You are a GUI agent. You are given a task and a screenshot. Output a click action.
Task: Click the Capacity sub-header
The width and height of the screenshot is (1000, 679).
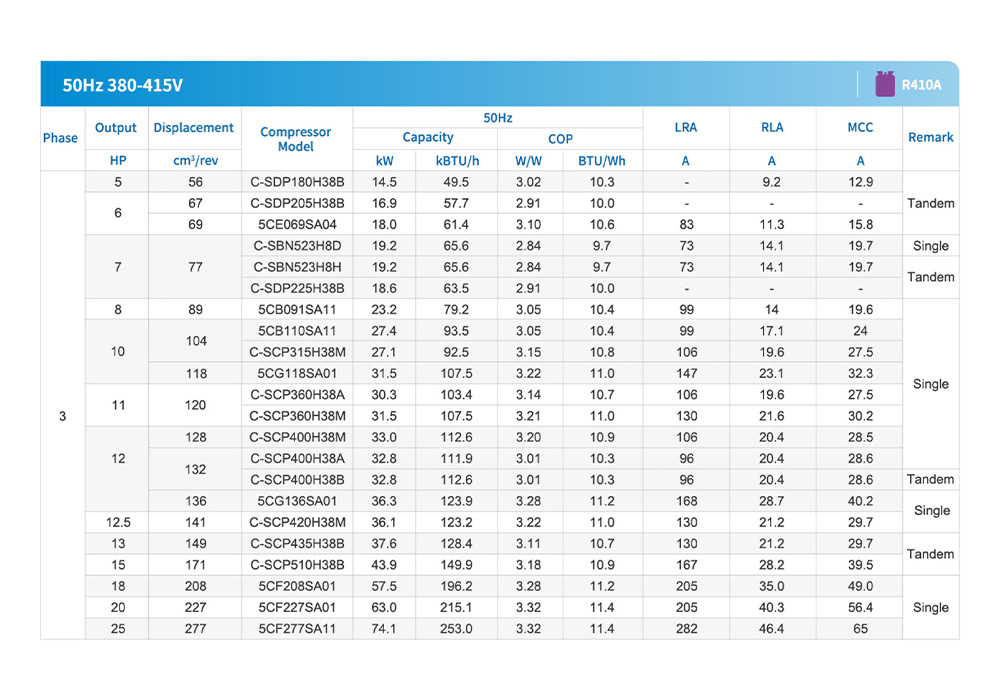click(x=427, y=137)
